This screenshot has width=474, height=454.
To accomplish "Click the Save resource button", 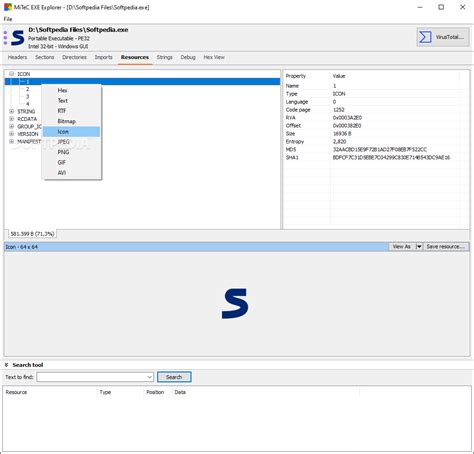I will coord(446,247).
